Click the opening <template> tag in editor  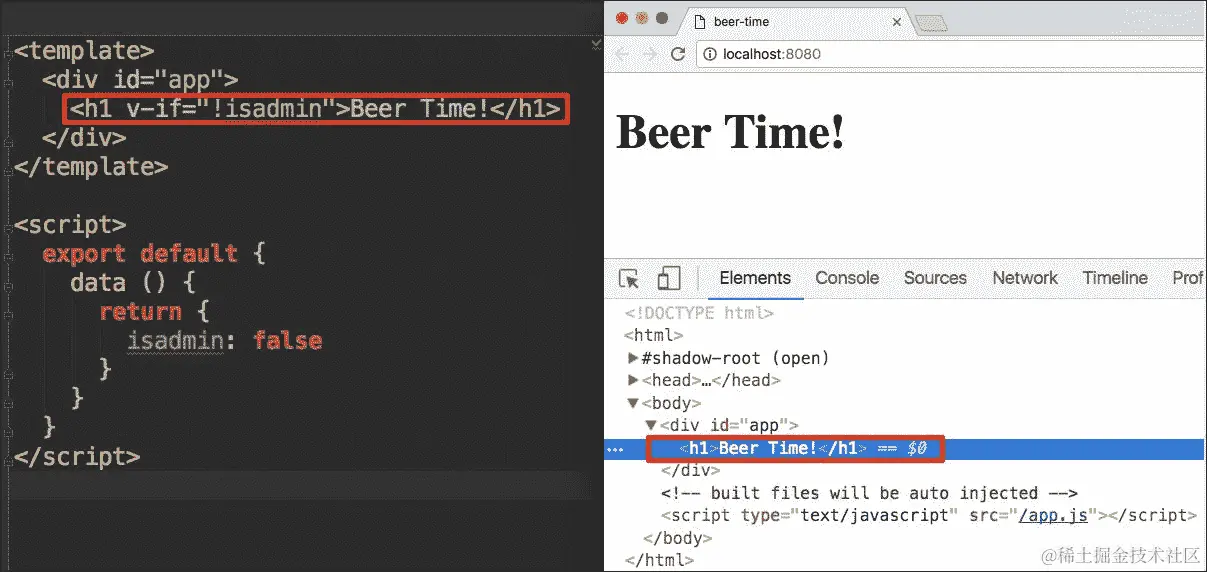point(84,50)
